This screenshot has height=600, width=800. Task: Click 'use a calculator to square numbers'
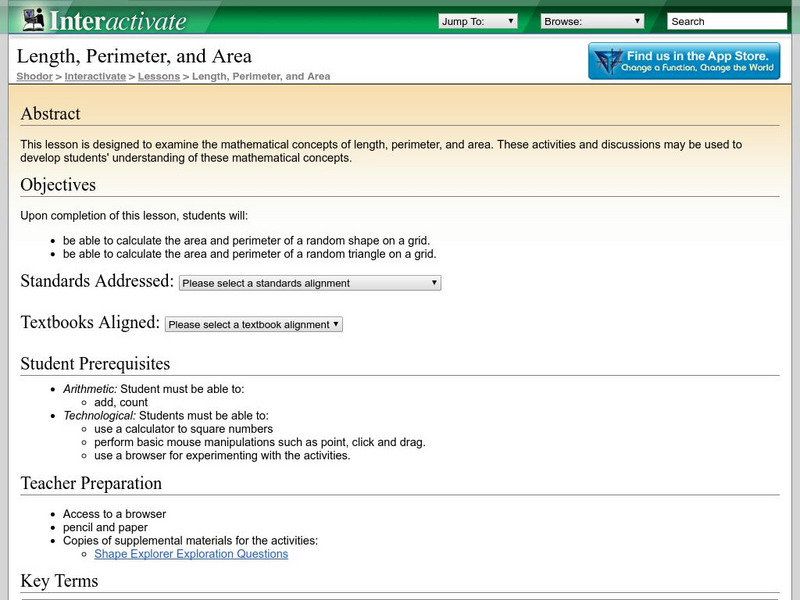pyautogui.click(x=184, y=429)
